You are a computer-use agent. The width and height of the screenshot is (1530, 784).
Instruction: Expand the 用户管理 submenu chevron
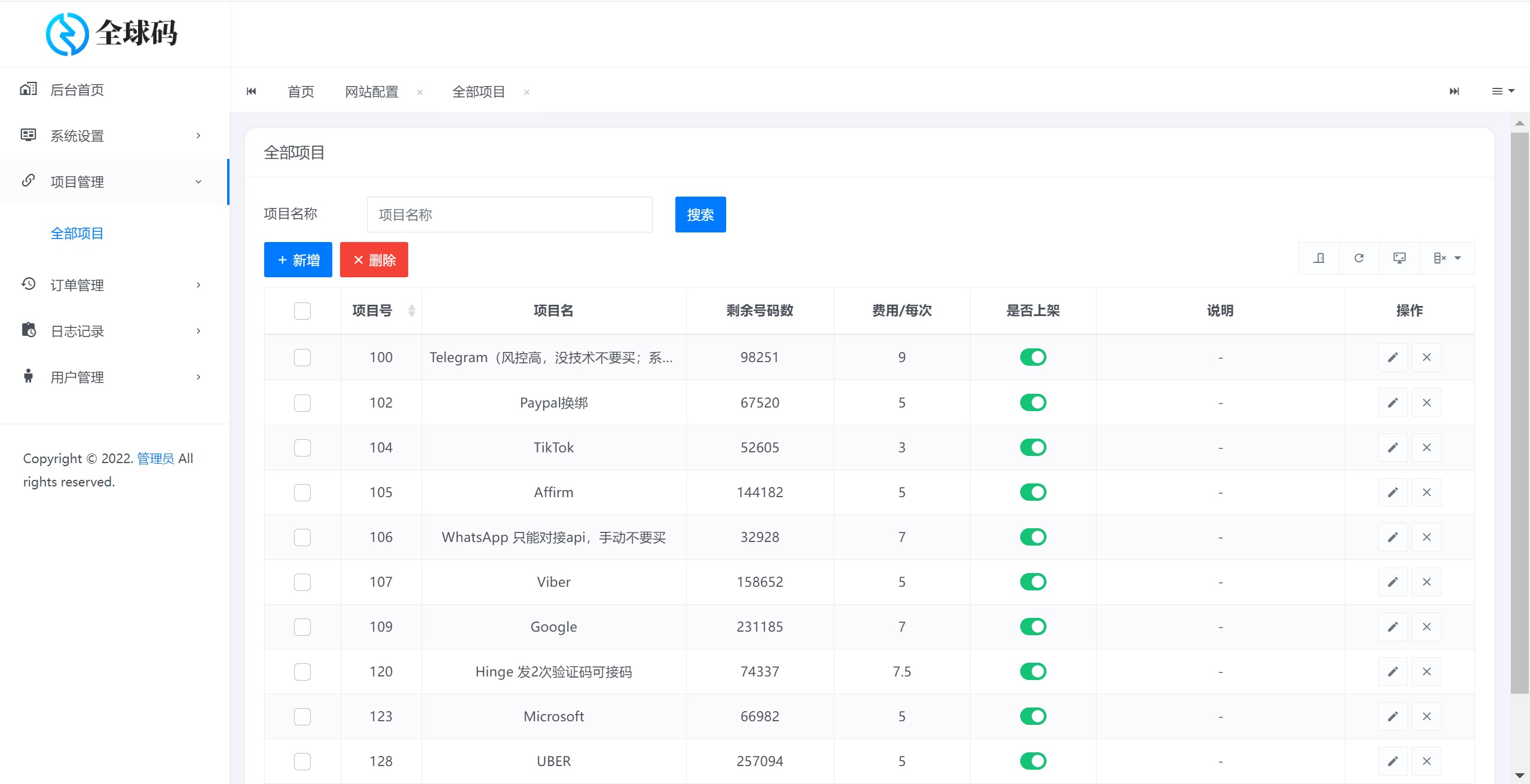[198, 377]
